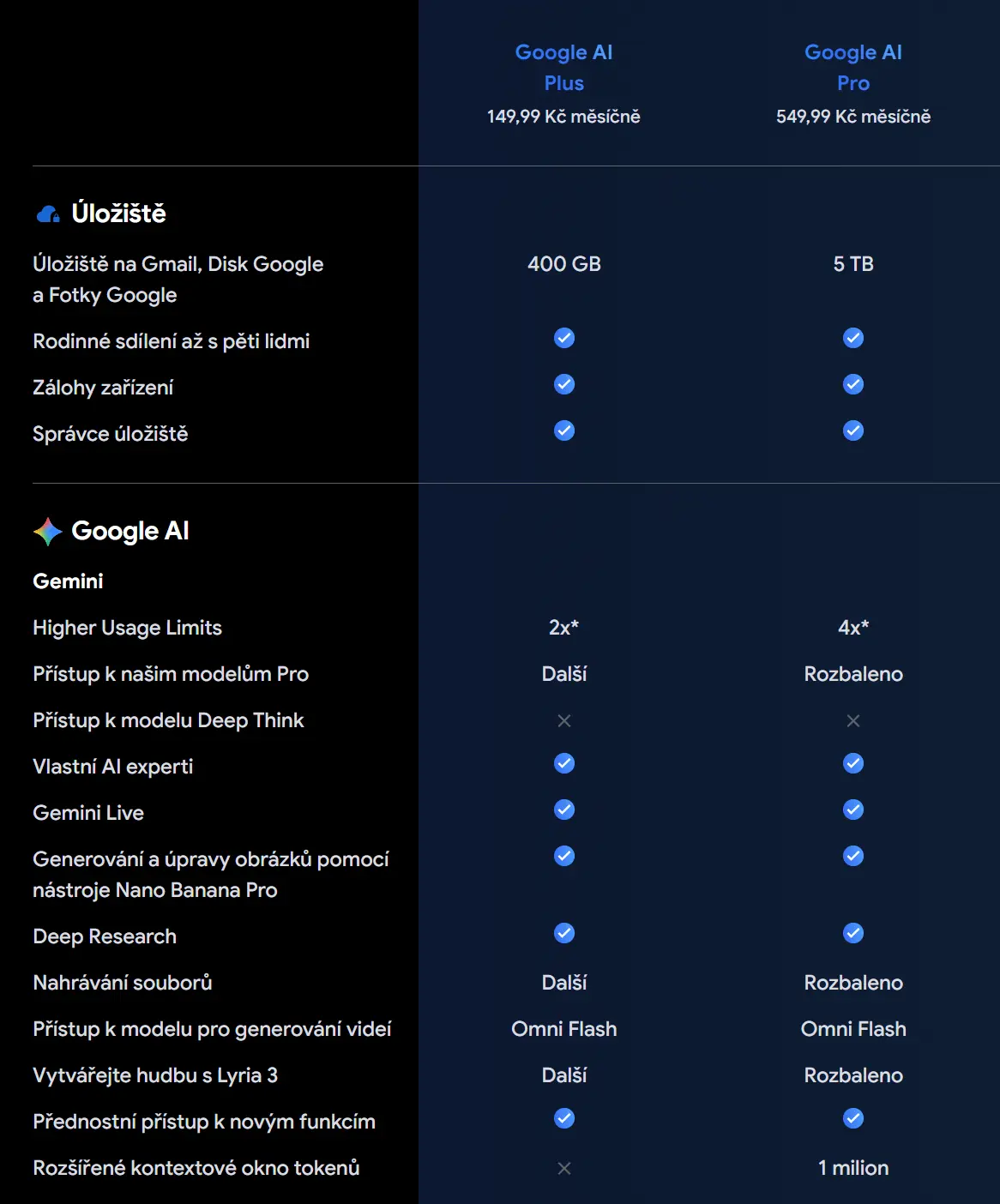1000x1204 pixels.
Task: Click the 1 milion token value
Action: [853, 1168]
